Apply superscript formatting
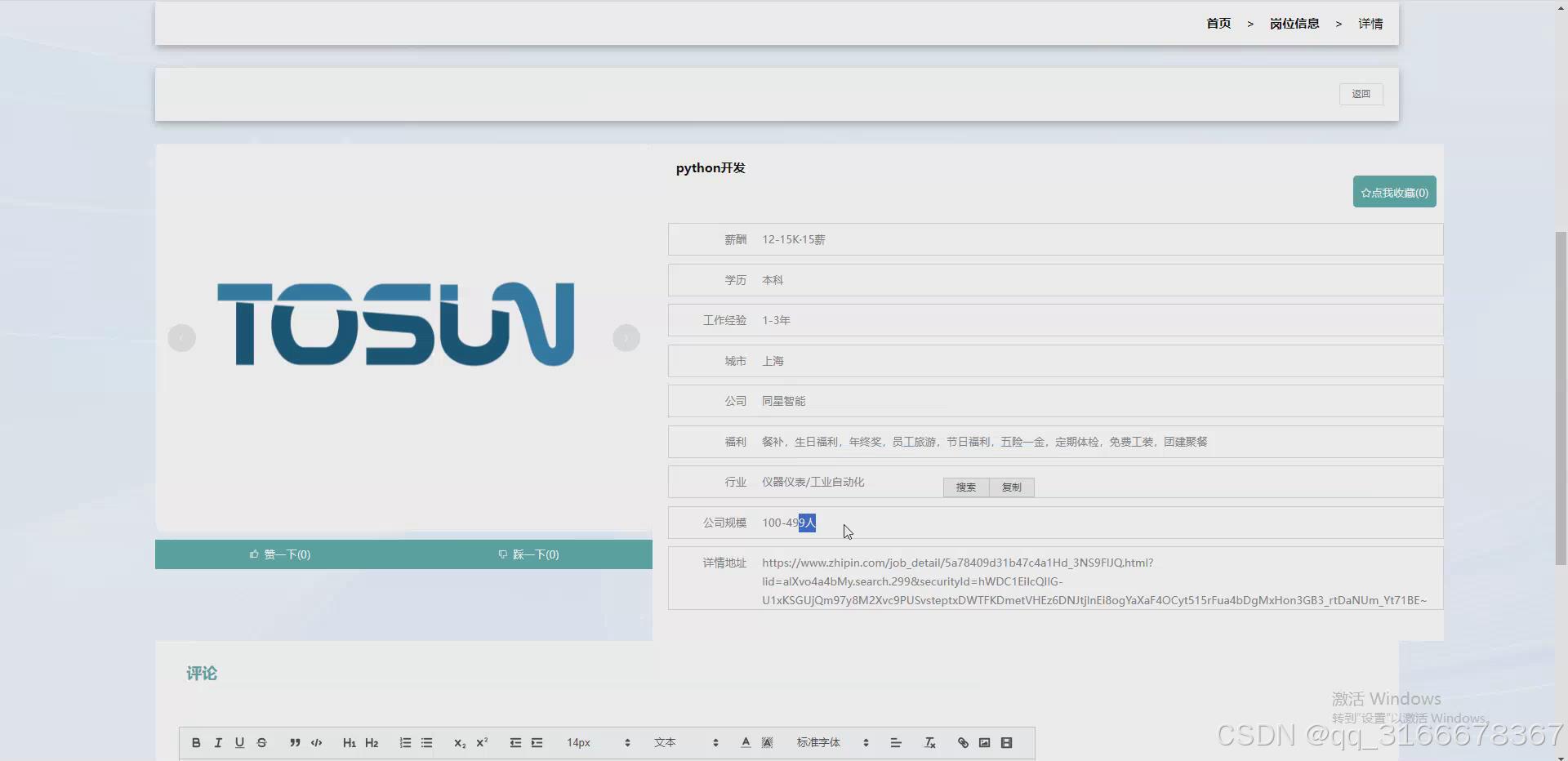 pos(482,743)
